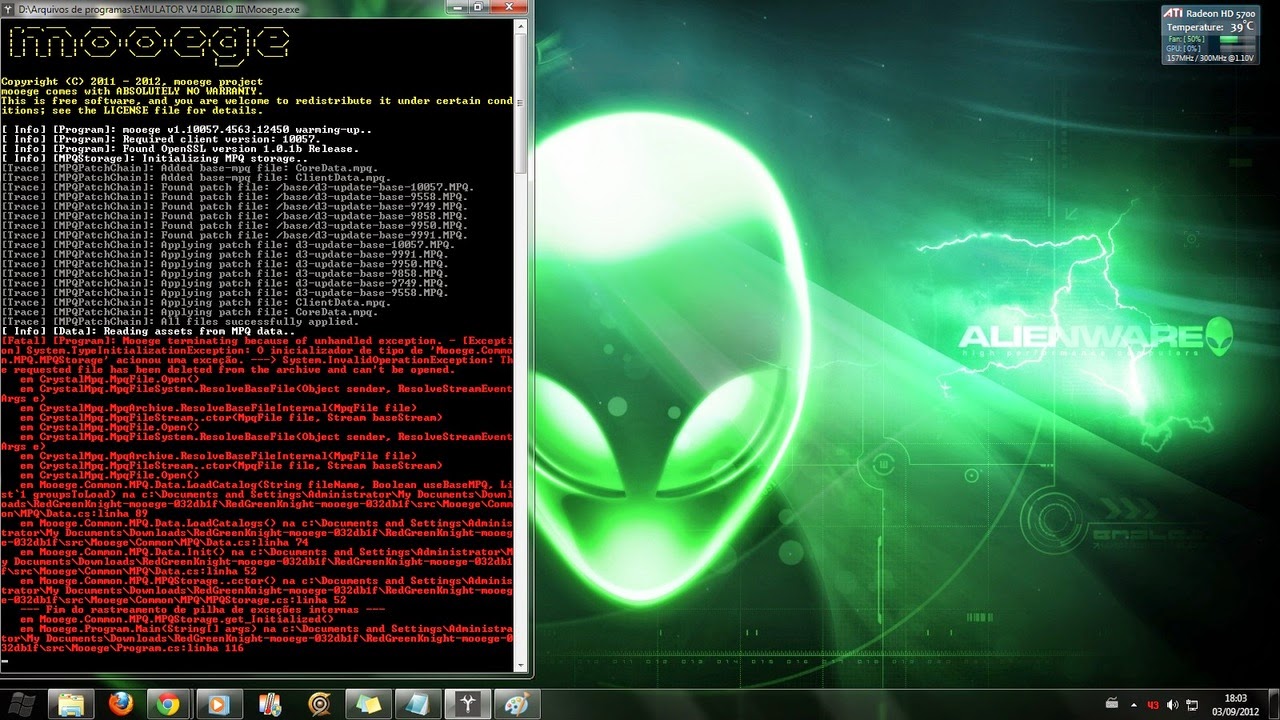Select the Mooege console taskbar button

pyautogui.click(x=468, y=704)
